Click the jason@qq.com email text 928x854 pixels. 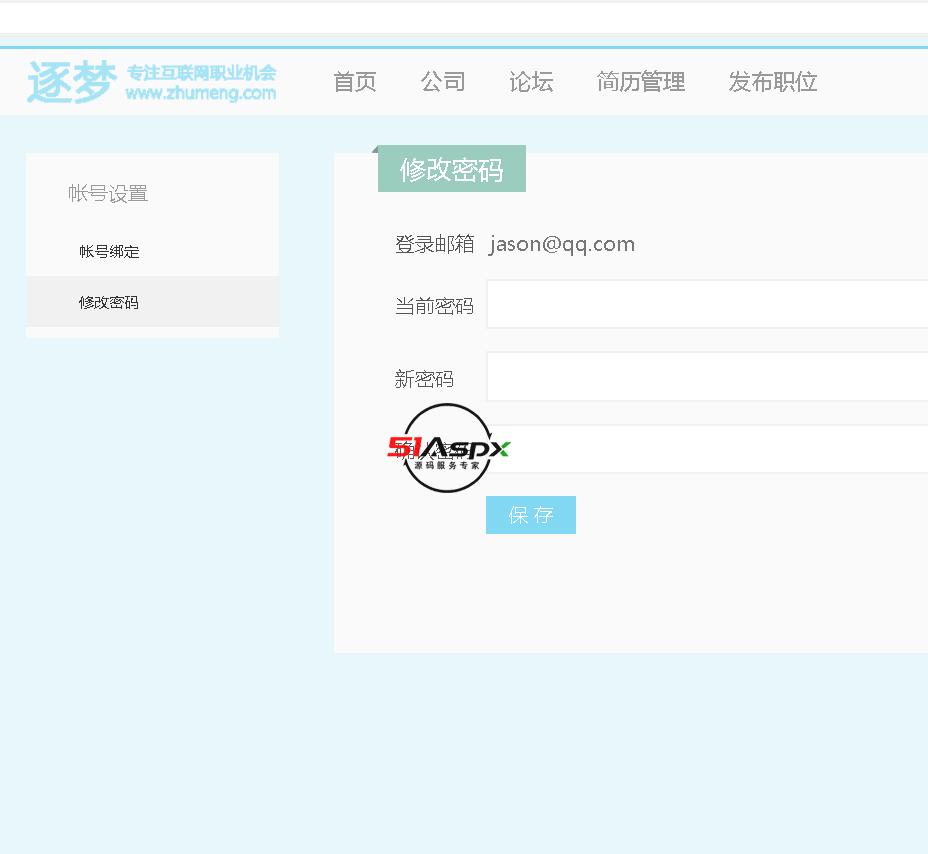pyautogui.click(x=562, y=245)
